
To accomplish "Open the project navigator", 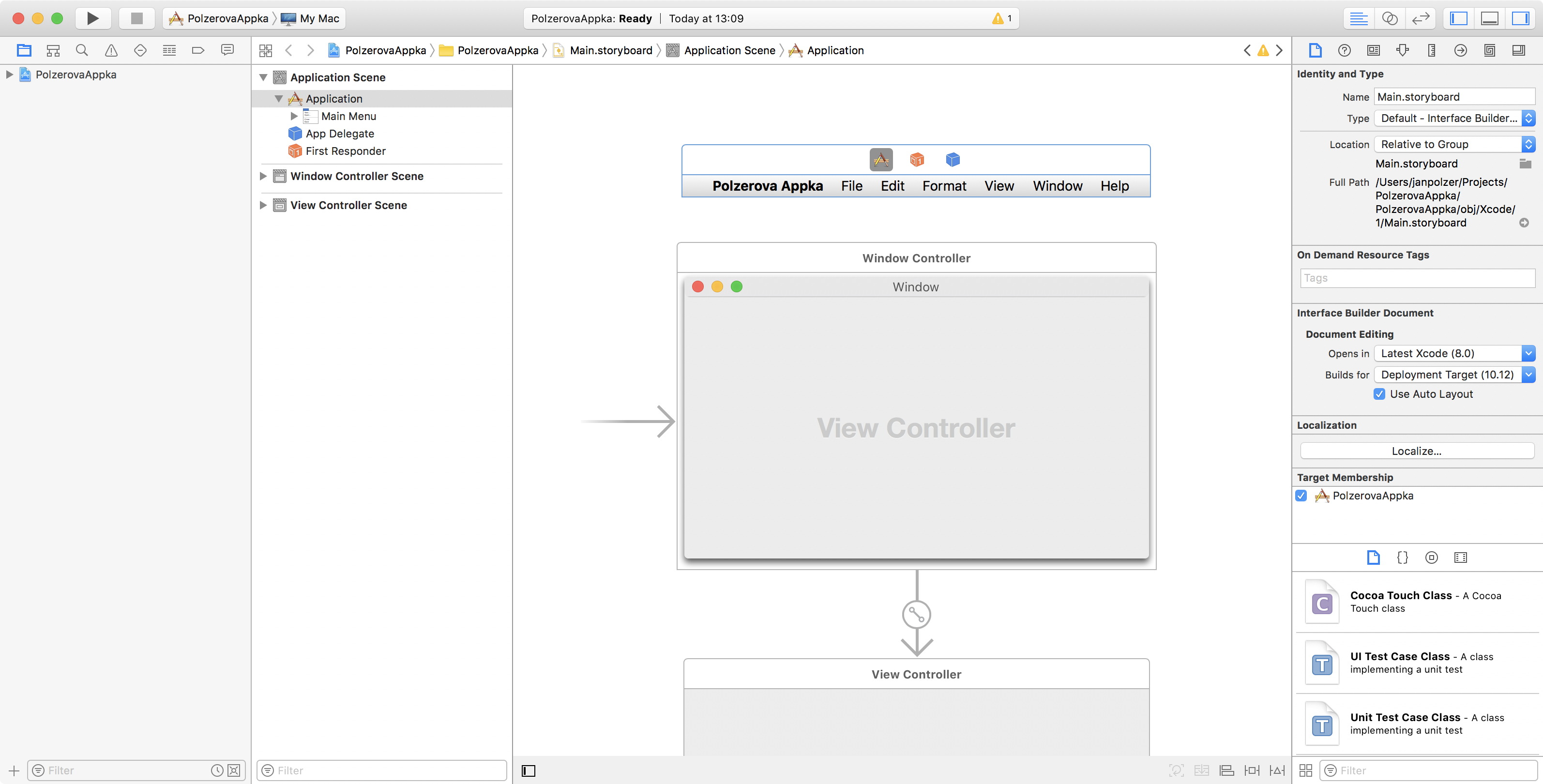I will click(x=24, y=50).
